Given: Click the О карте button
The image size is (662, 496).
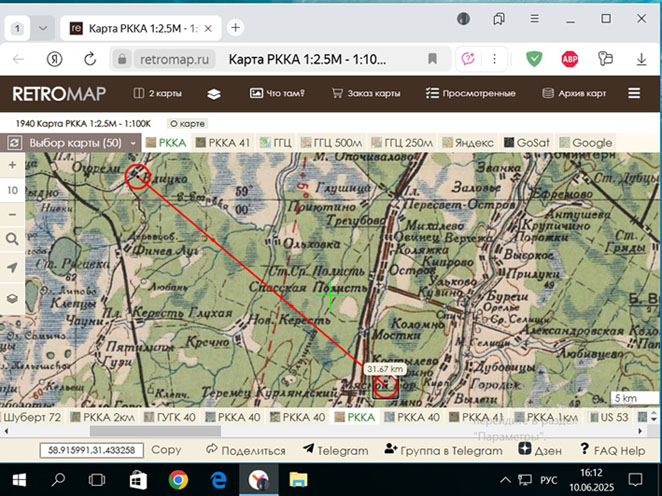Looking at the screenshot, I should coord(187,124).
